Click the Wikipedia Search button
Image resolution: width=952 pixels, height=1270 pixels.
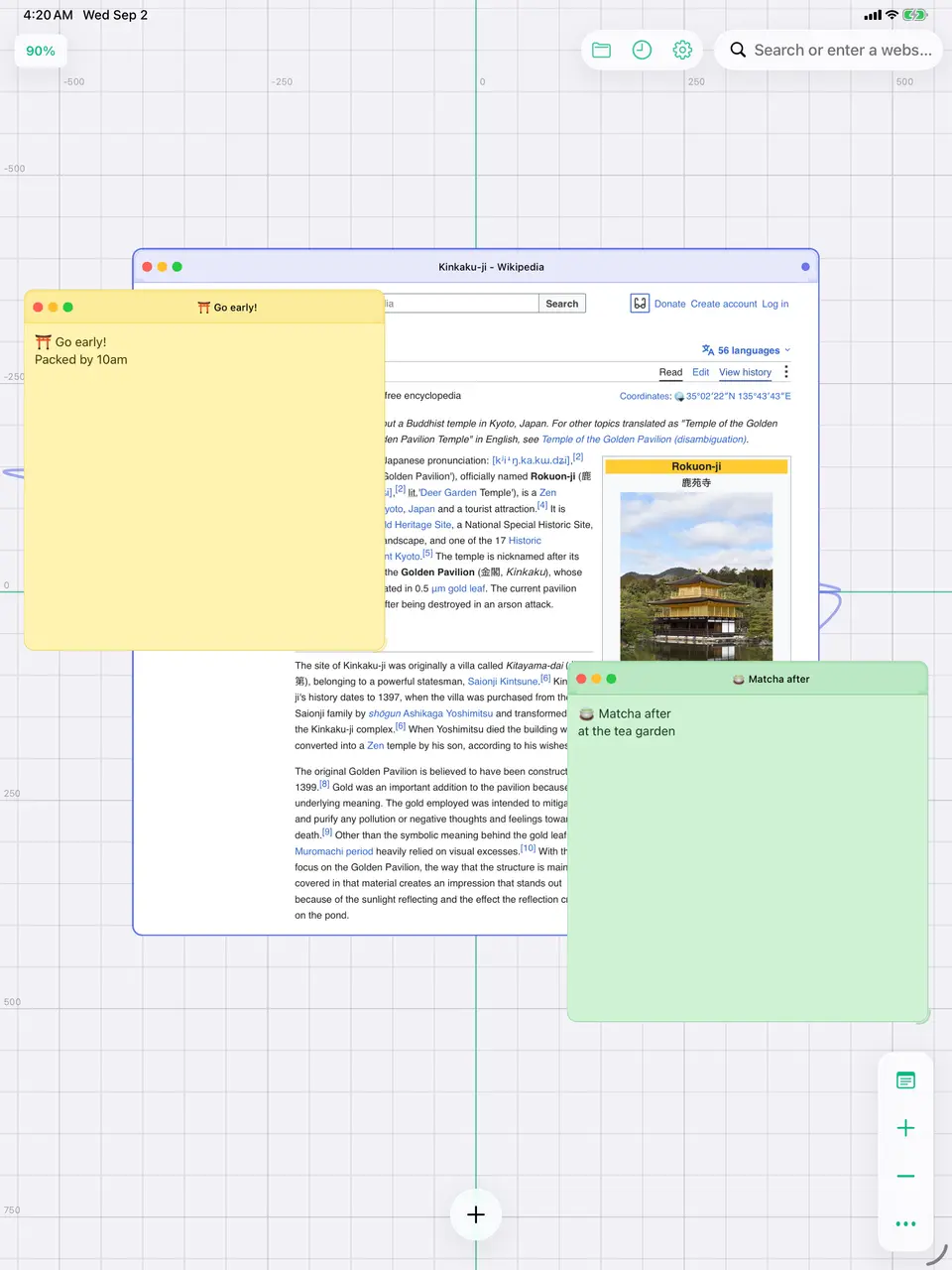pos(562,304)
